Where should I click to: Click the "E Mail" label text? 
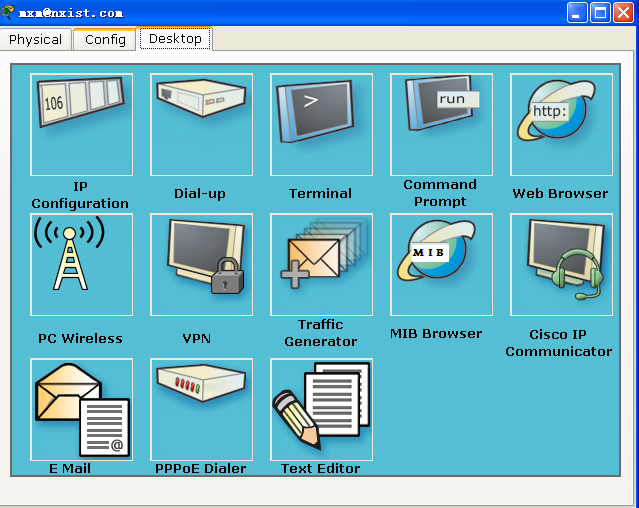click(70, 468)
